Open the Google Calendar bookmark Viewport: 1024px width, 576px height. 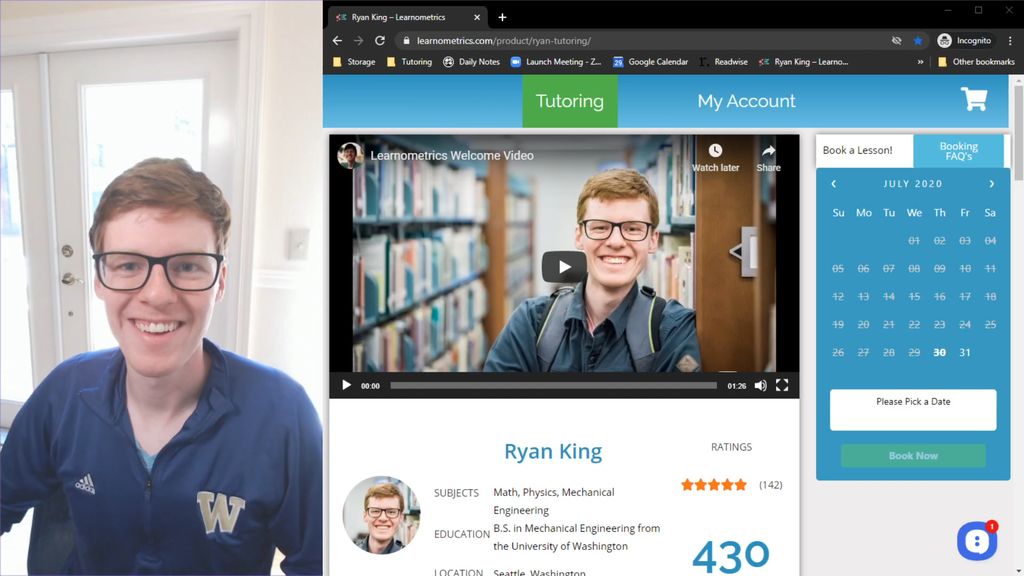[650, 62]
